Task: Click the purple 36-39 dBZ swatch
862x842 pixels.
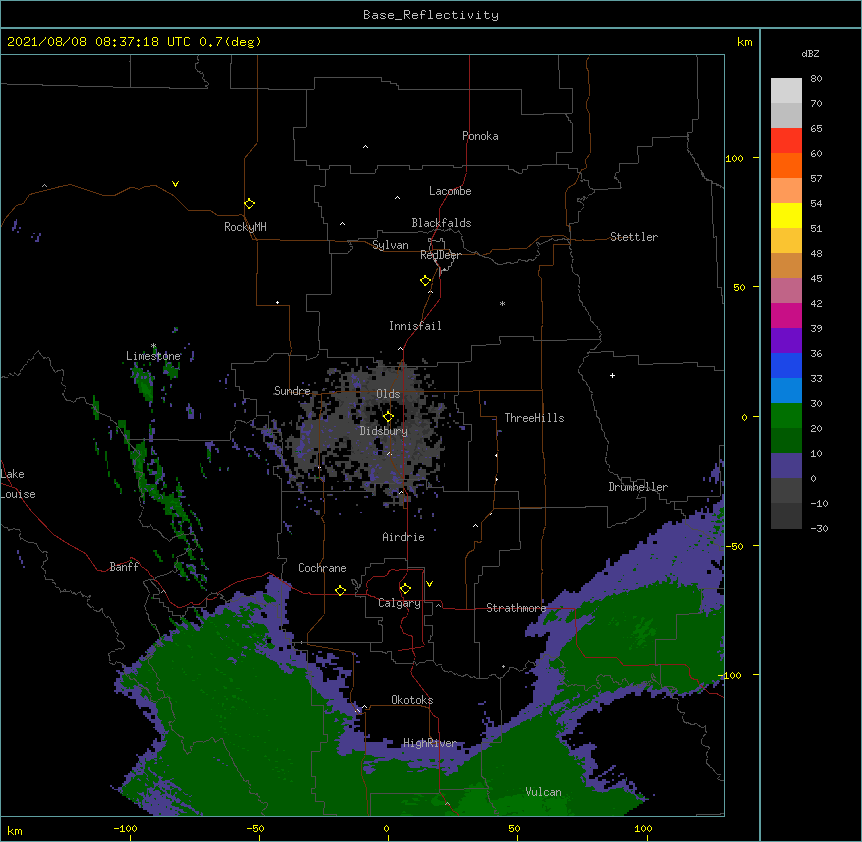Action: (x=786, y=341)
